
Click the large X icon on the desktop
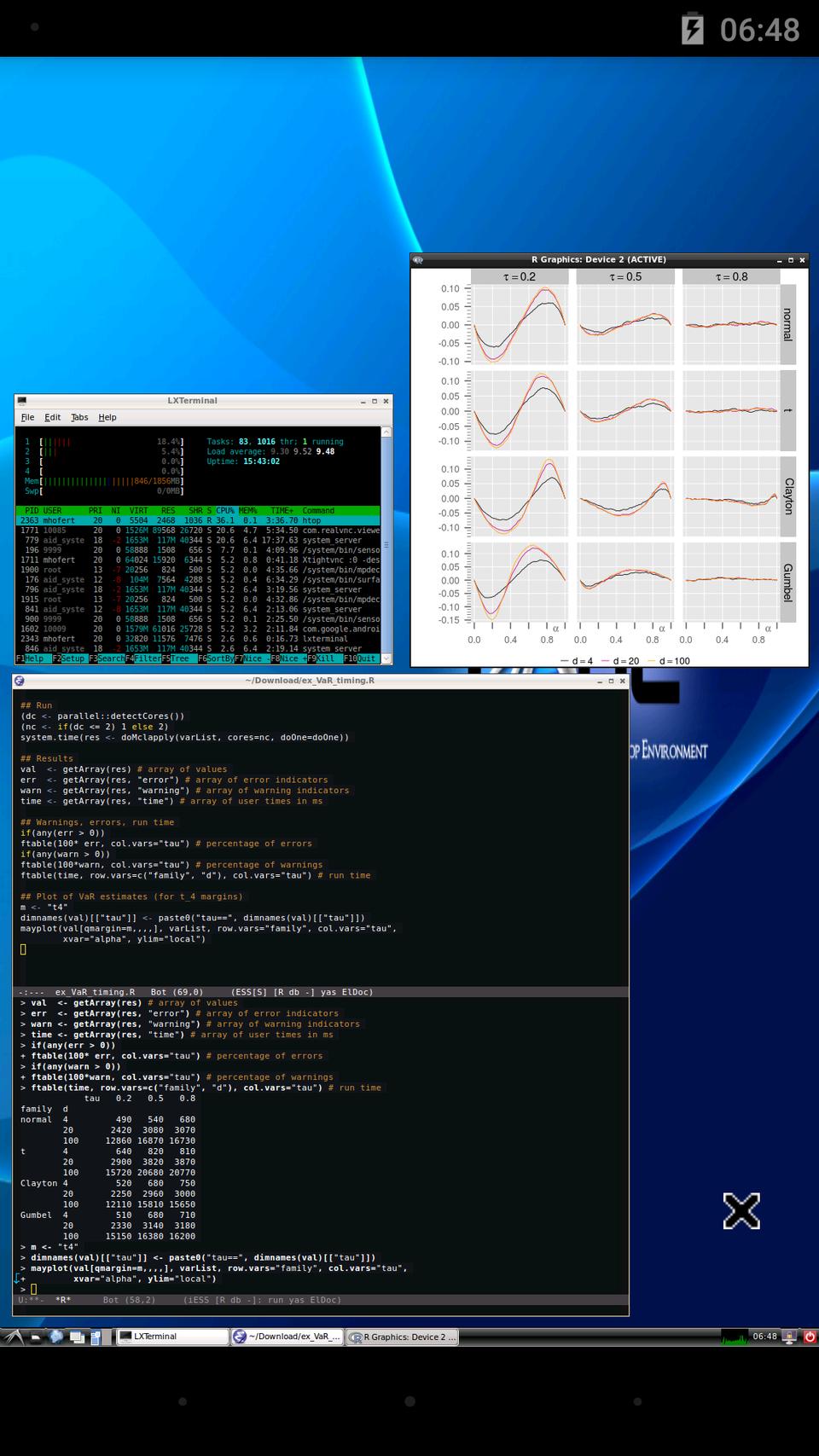[741, 1211]
